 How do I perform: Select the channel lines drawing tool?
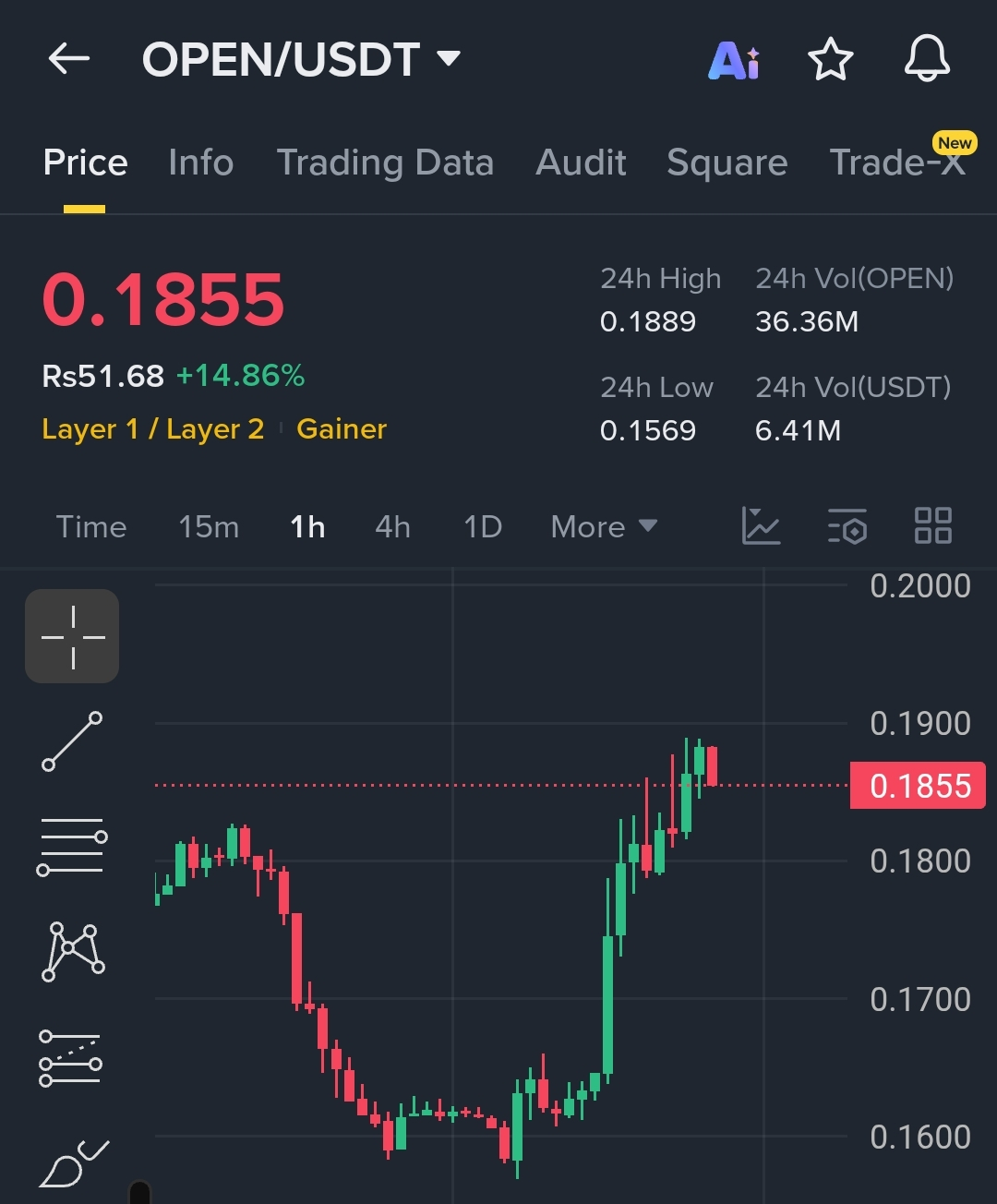[x=71, y=1058]
